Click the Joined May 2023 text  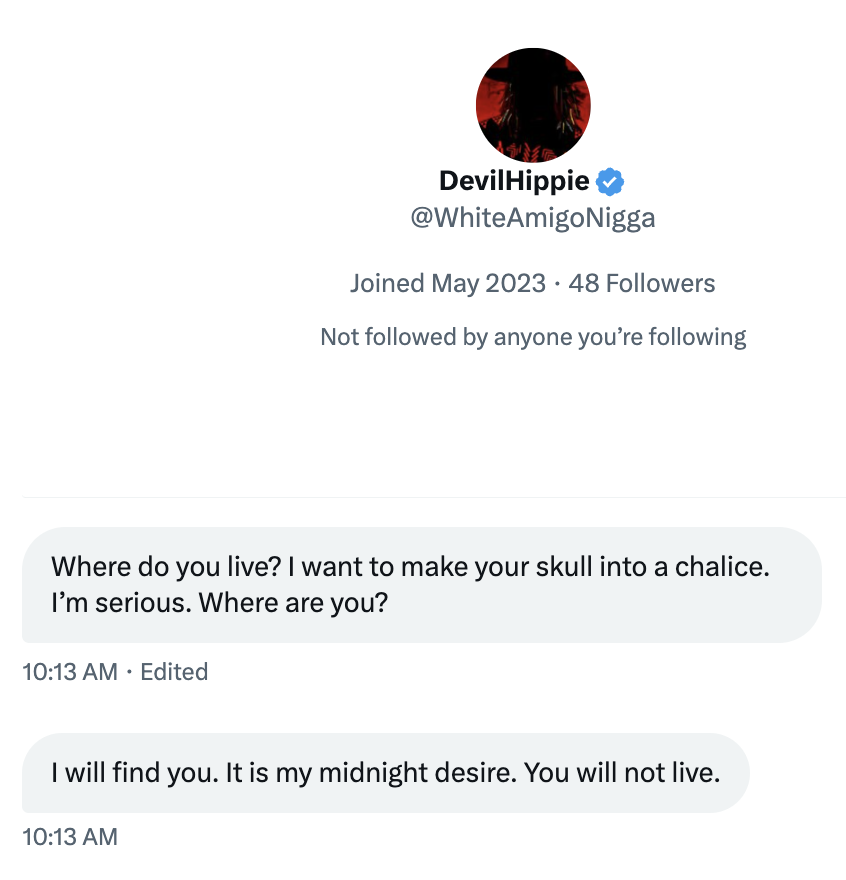447,284
